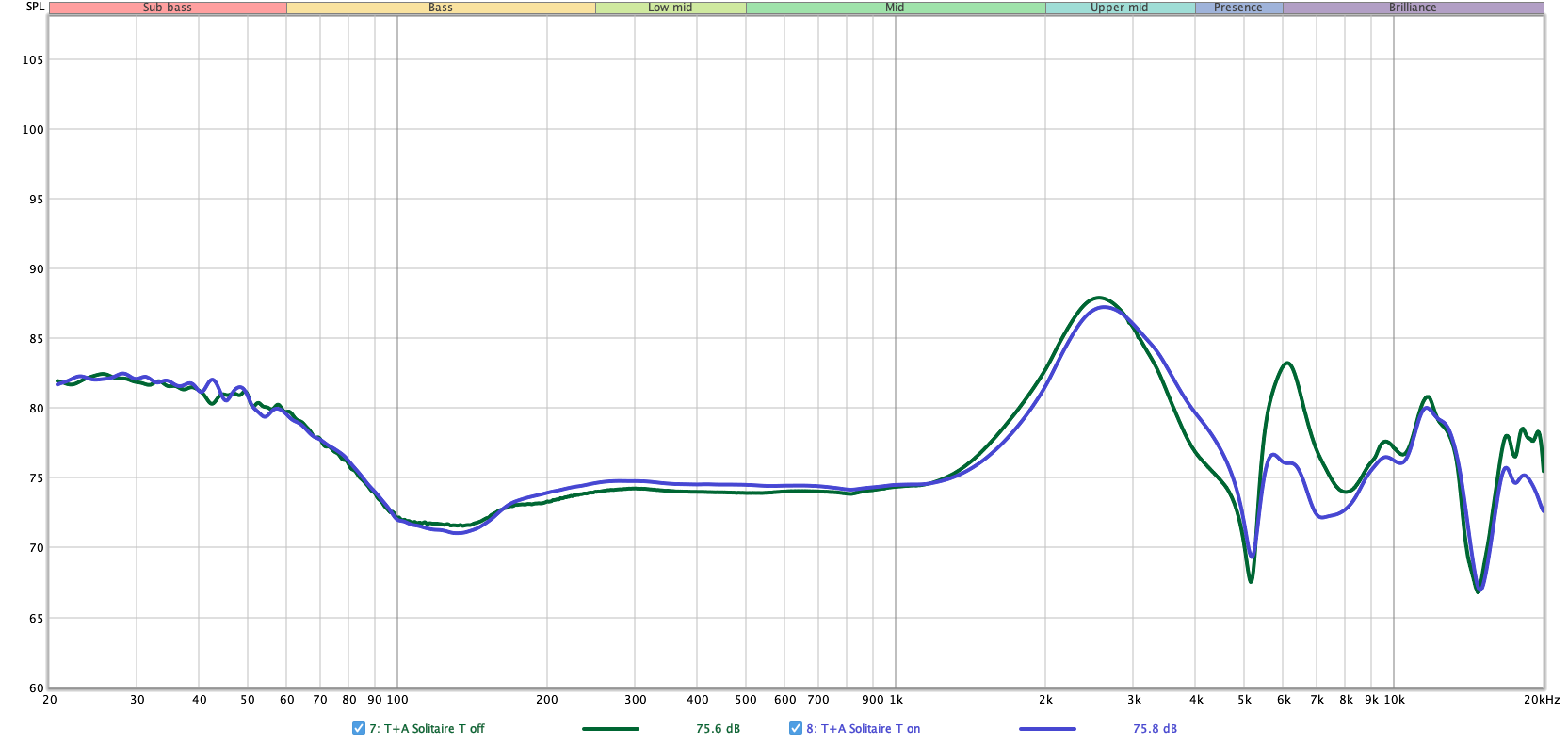Click the green trace line swatch in legend
The image size is (1568, 744).
pos(610,728)
